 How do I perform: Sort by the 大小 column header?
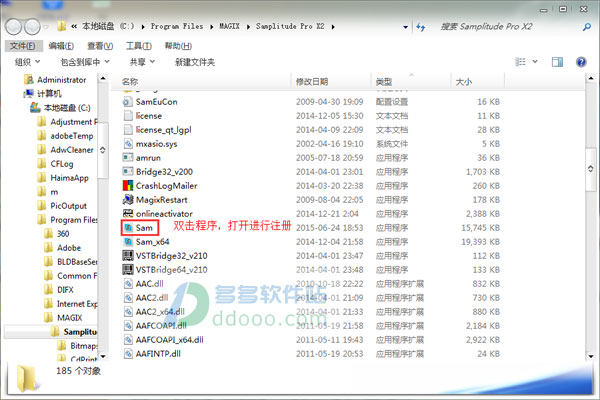(x=478, y=82)
